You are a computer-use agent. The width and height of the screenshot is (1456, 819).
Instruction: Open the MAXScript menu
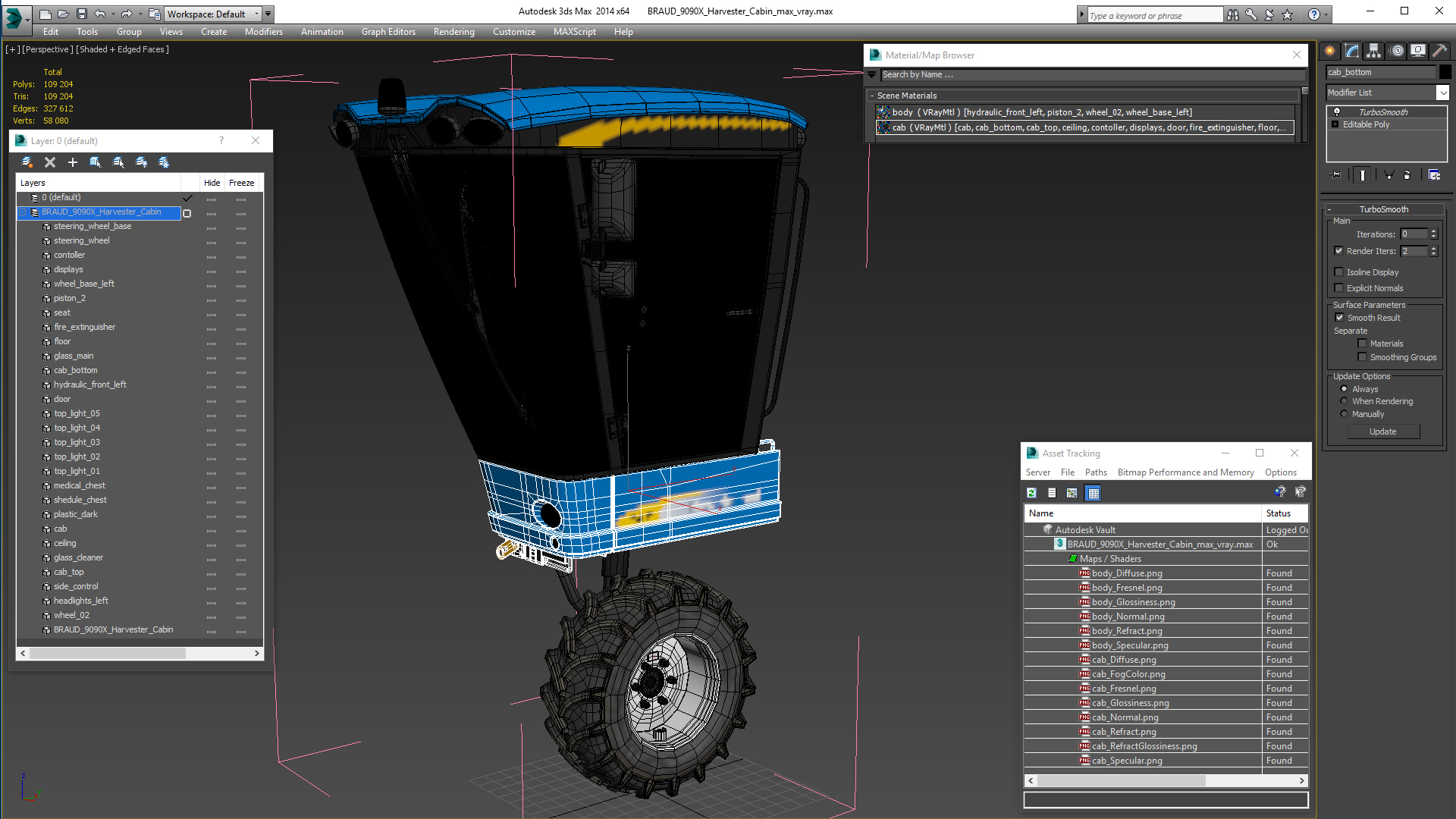574,32
